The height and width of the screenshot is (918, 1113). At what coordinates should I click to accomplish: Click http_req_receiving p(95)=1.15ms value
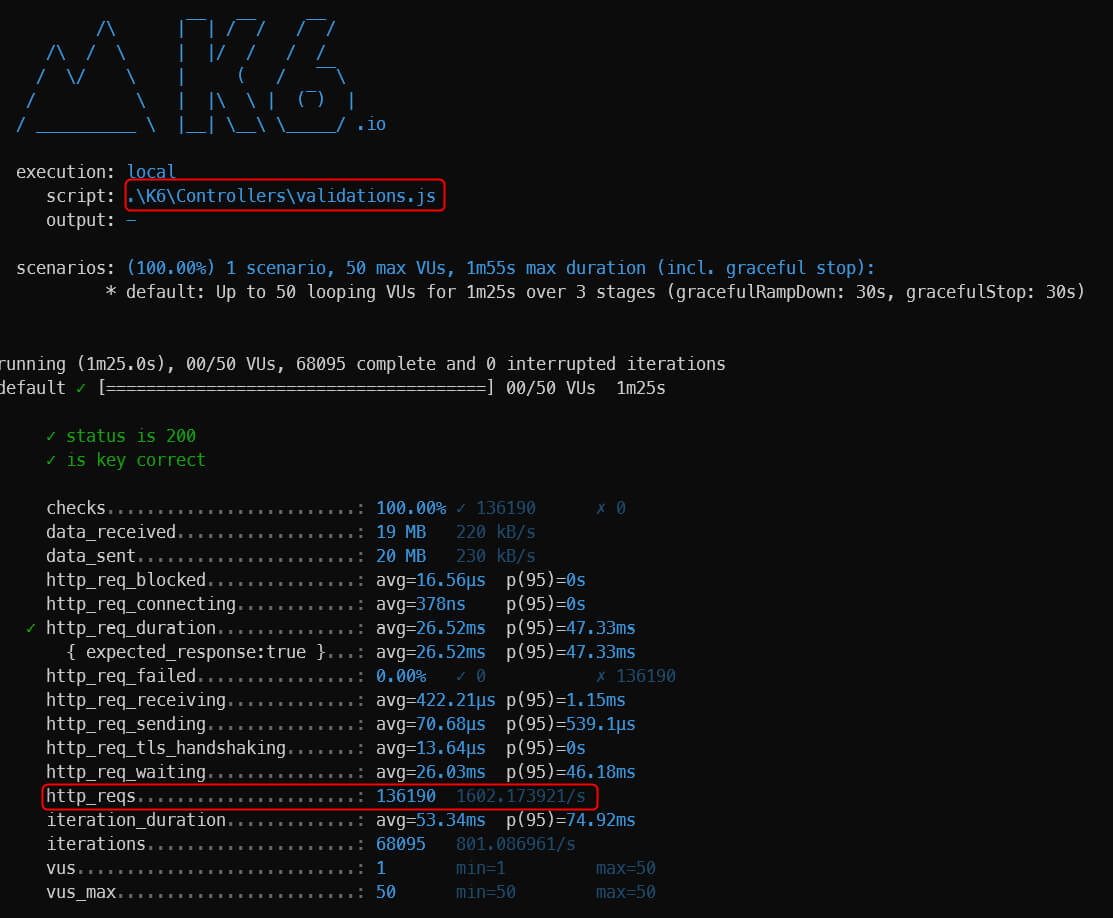(x=566, y=700)
